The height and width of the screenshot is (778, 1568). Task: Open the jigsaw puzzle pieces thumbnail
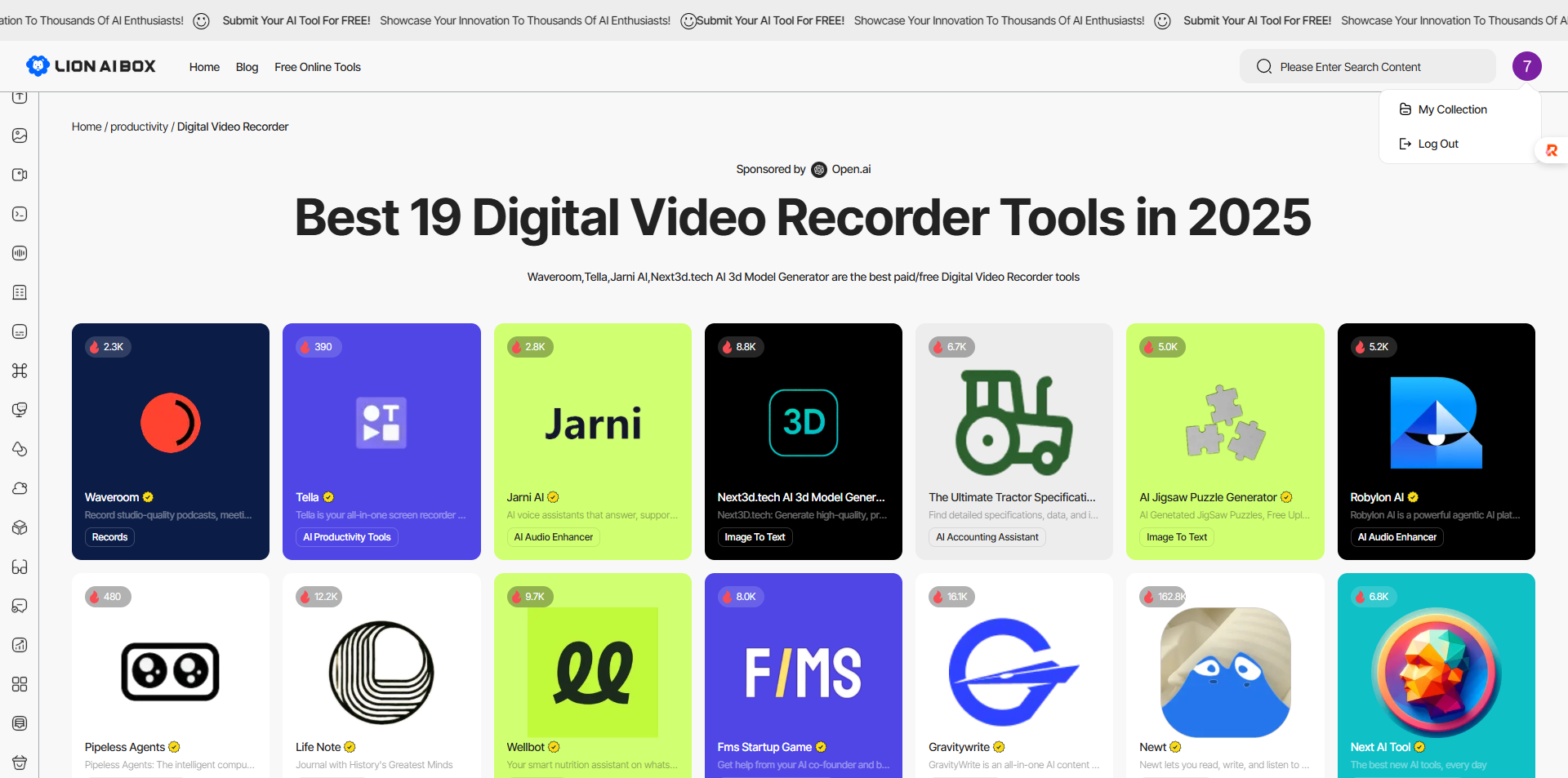tap(1225, 423)
